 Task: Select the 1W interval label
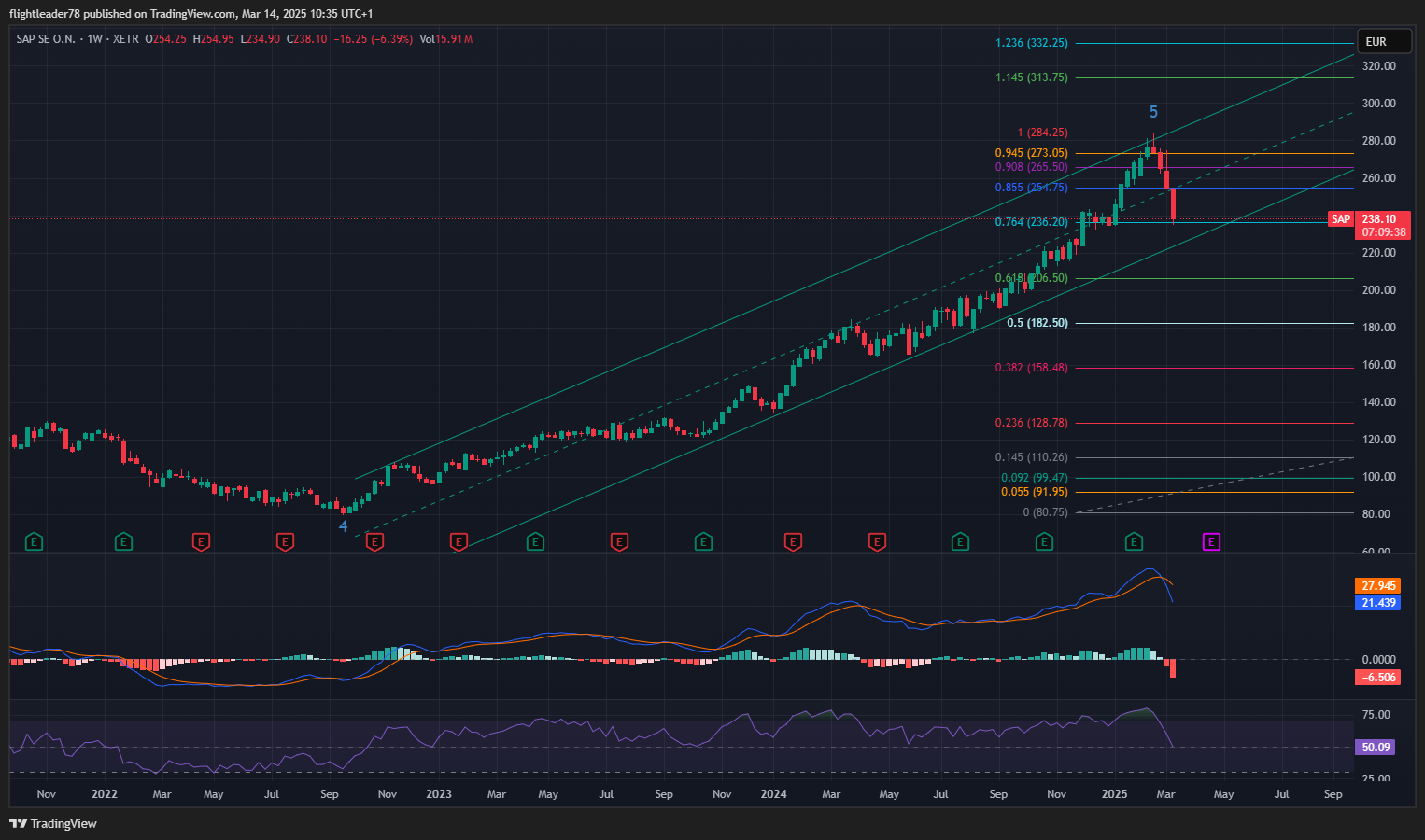95,39
